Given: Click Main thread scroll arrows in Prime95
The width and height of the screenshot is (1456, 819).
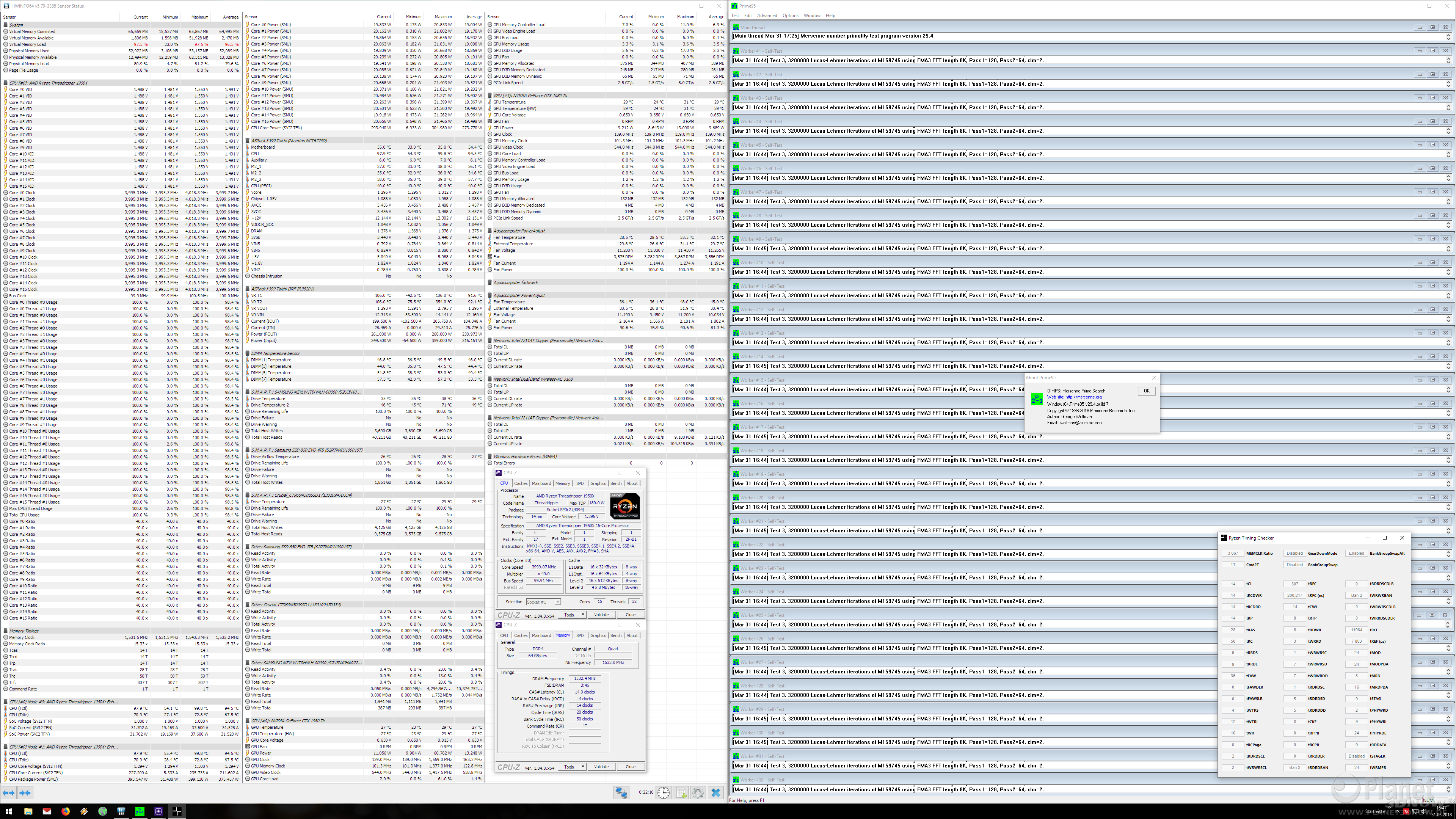Looking at the screenshot, I should pos(1448,36).
